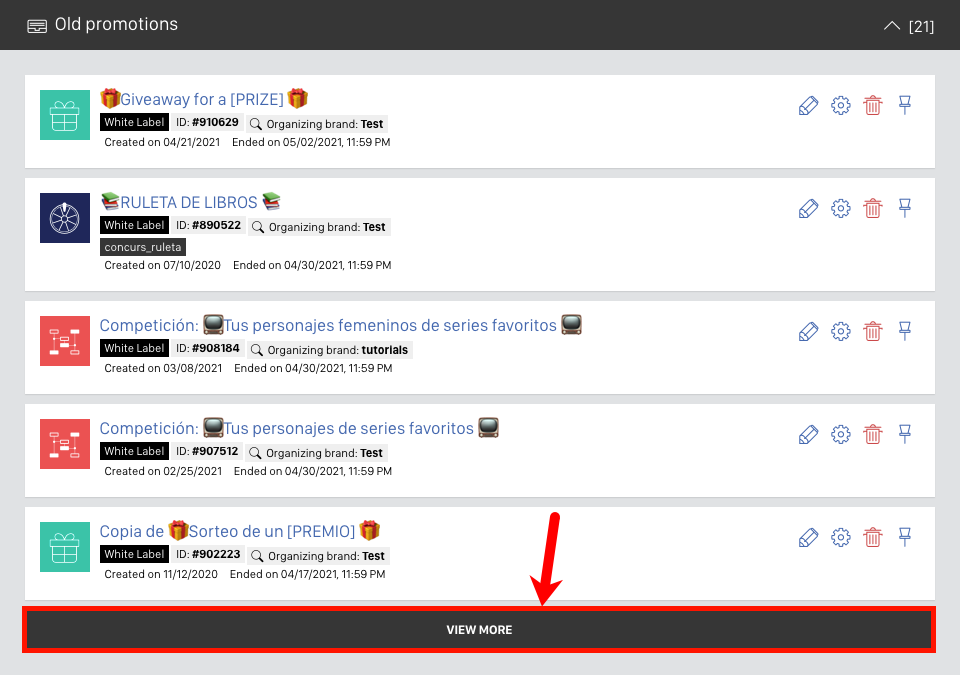The image size is (960, 675).
Task: Click 'Ended on 04/17/2021, 11:59 PM' text
Action: (x=307, y=574)
